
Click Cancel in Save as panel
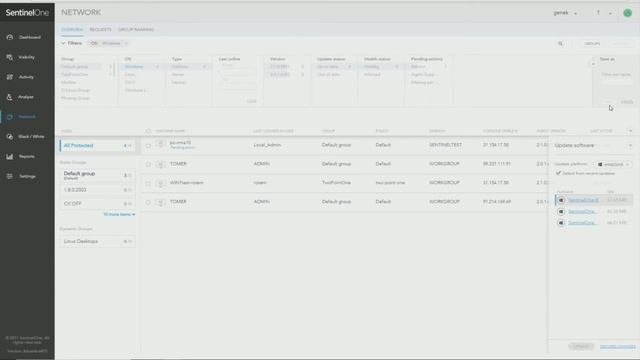(x=627, y=102)
